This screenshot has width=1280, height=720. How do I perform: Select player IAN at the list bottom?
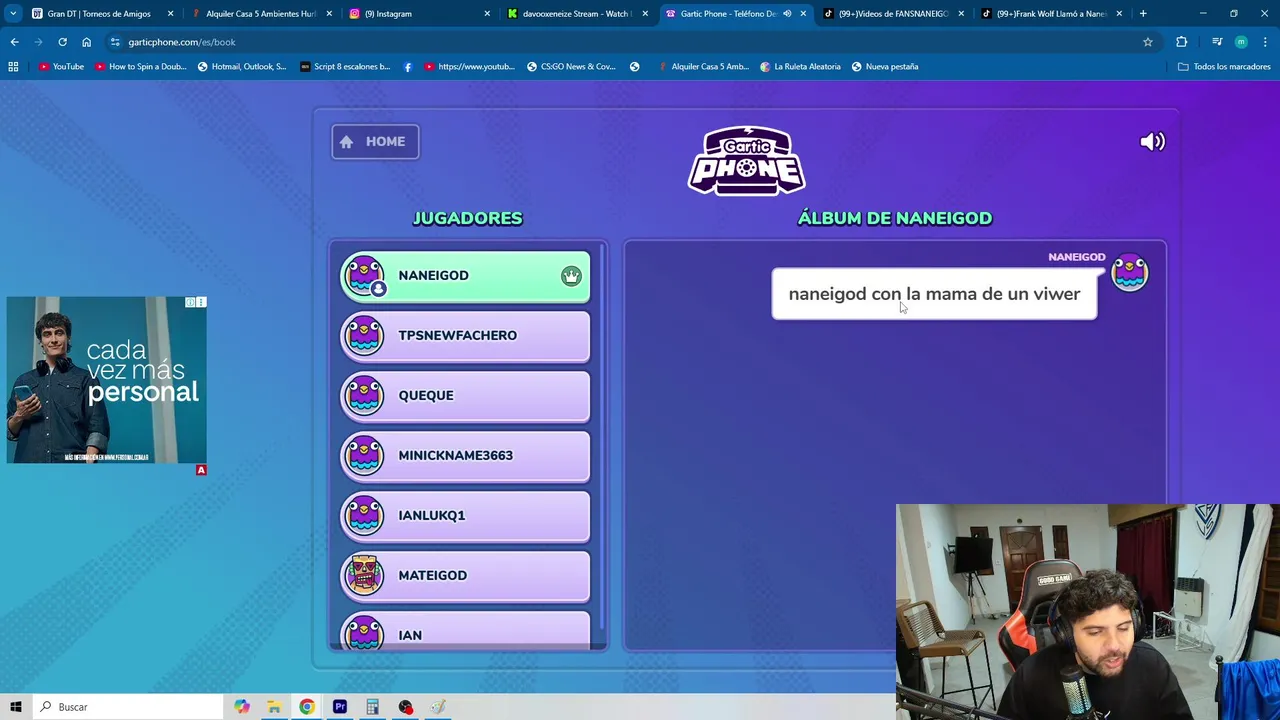pyautogui.click(x=465, y=632)
